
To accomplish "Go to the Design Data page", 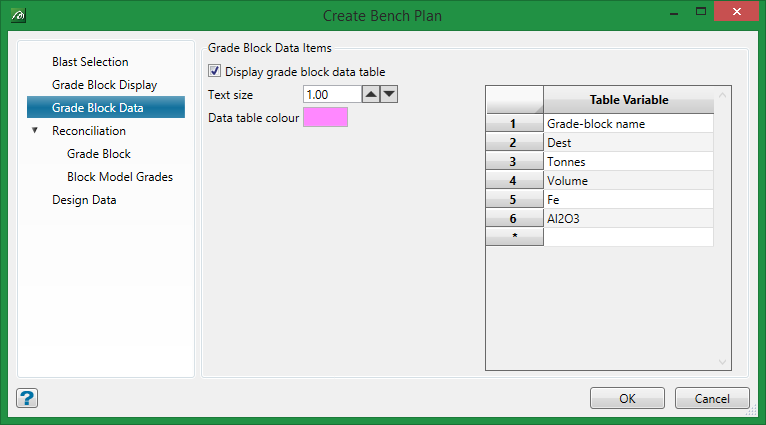I will click(84, 200).
